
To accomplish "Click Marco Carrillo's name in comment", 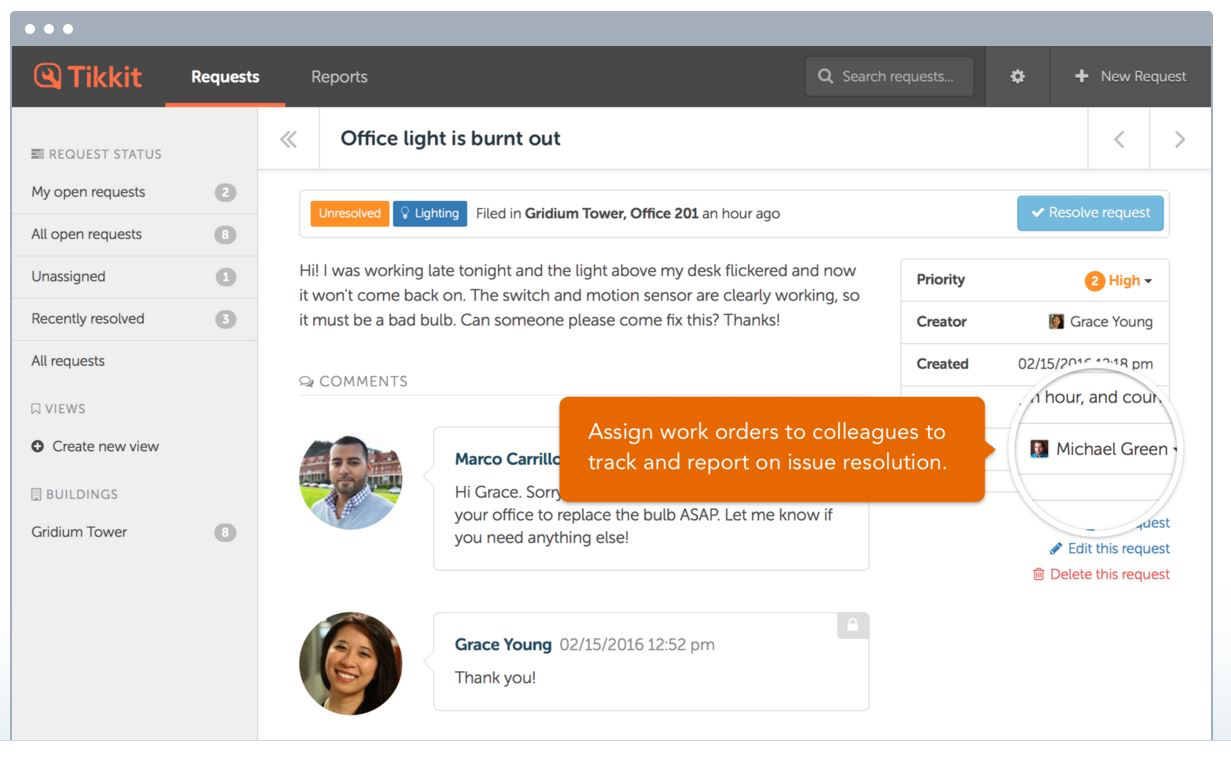I will tap(507, 459).
